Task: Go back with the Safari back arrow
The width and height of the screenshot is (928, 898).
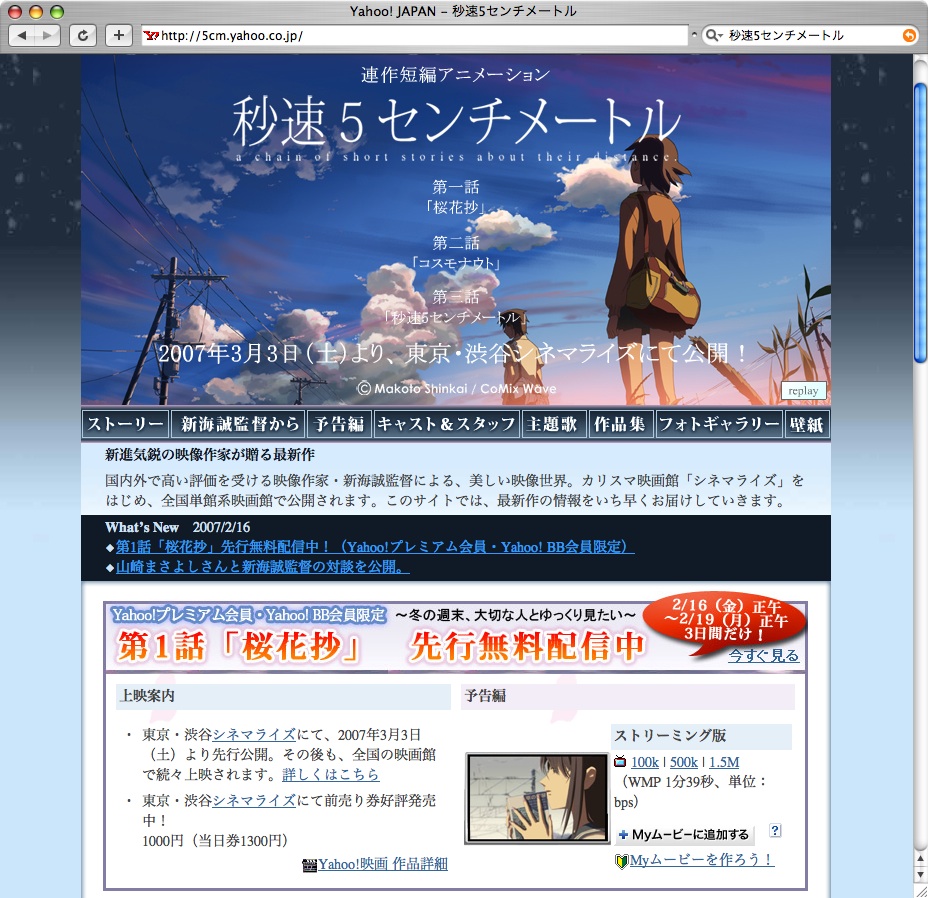Action: click(x=22, y=36)
